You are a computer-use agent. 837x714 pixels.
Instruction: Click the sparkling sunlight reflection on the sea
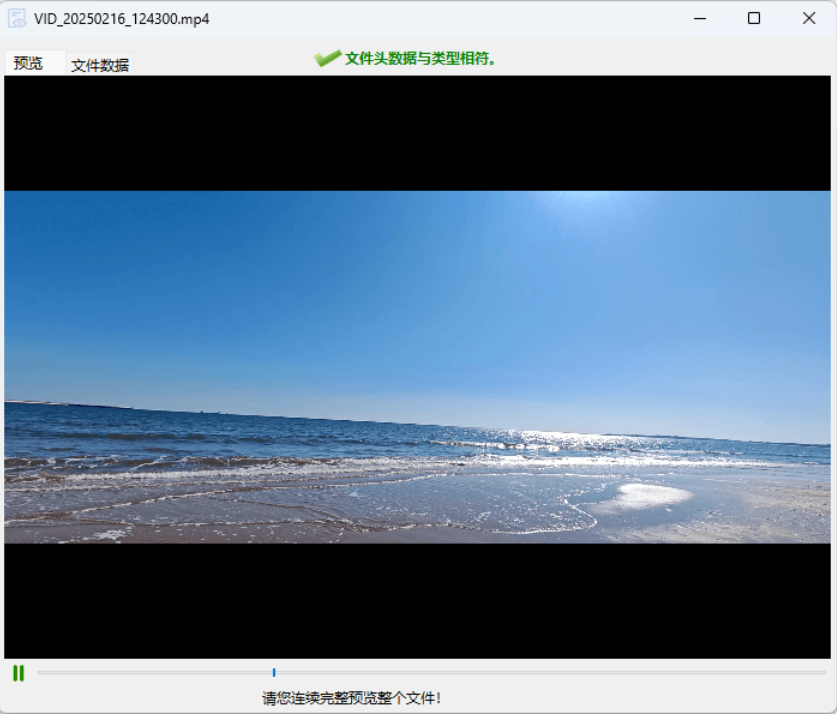coord(544,439)
